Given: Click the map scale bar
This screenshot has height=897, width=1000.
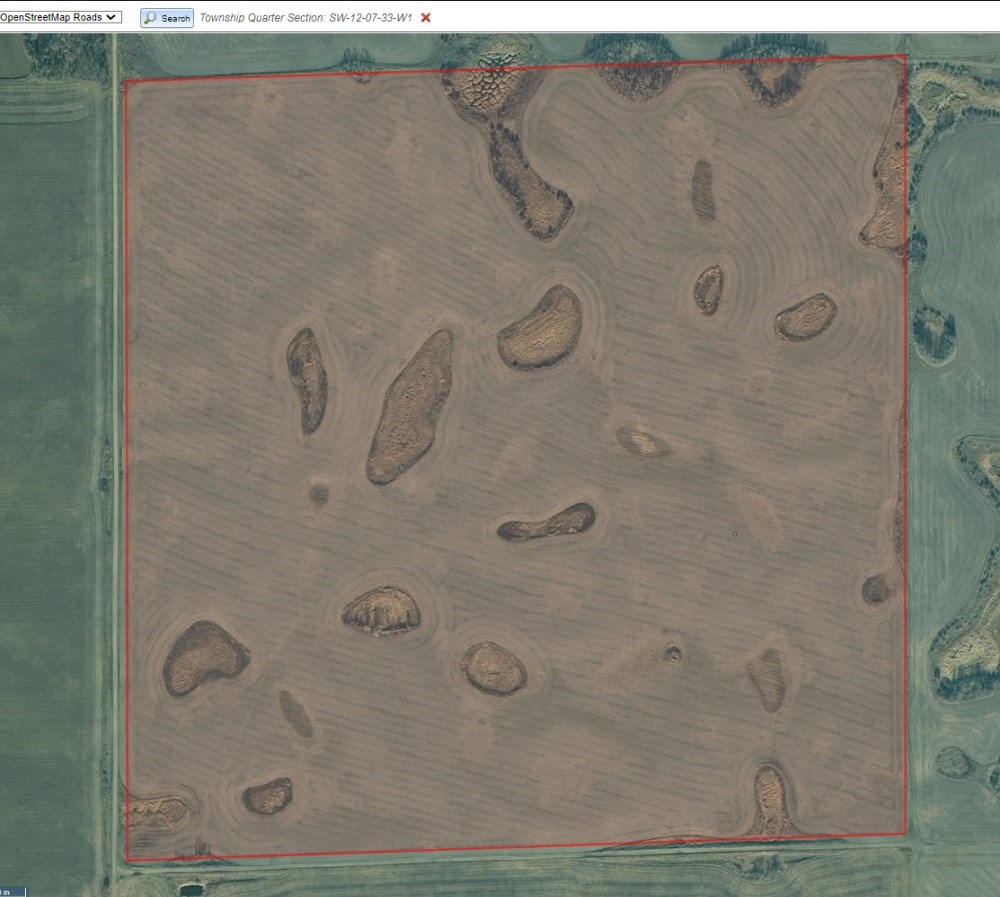Looking at the screenshot, I should coord(13,891).
